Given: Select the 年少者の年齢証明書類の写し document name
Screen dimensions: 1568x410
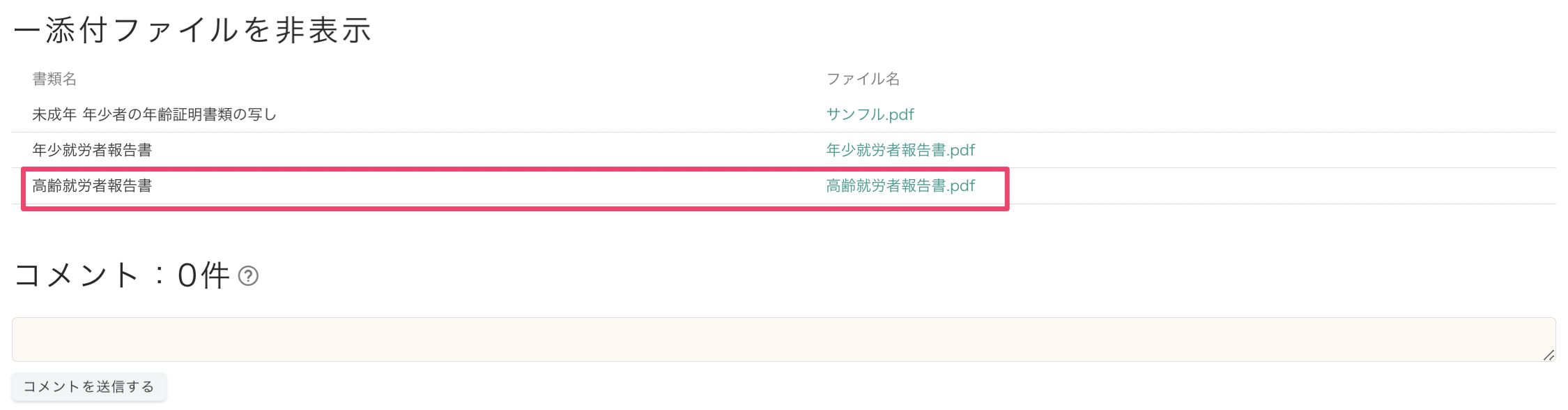Looking at the screenshot, I should pos(180,114).
